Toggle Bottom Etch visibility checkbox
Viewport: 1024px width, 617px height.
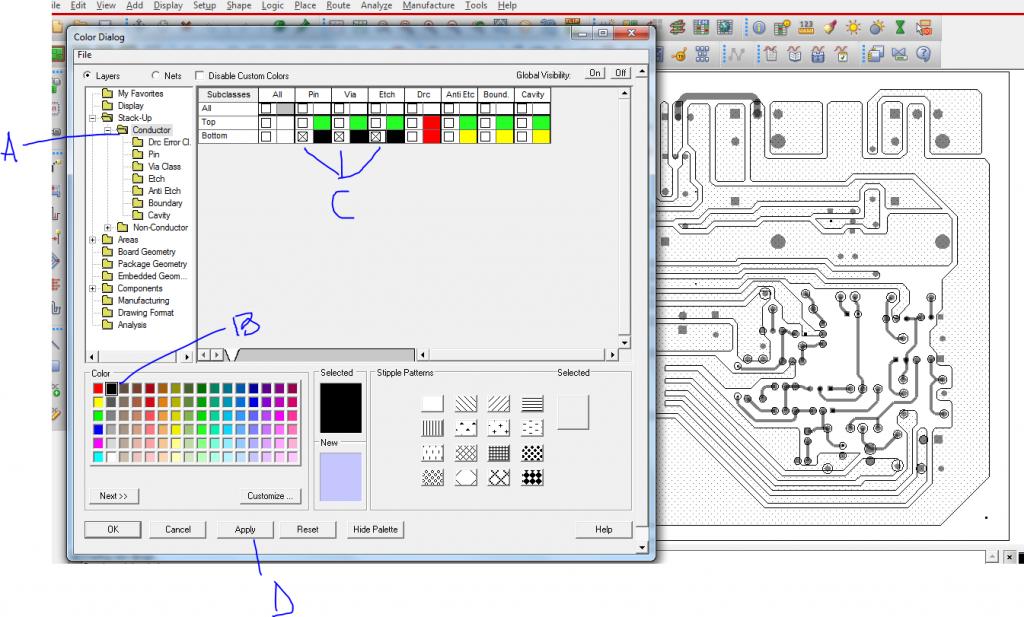(x=376, y=136)
